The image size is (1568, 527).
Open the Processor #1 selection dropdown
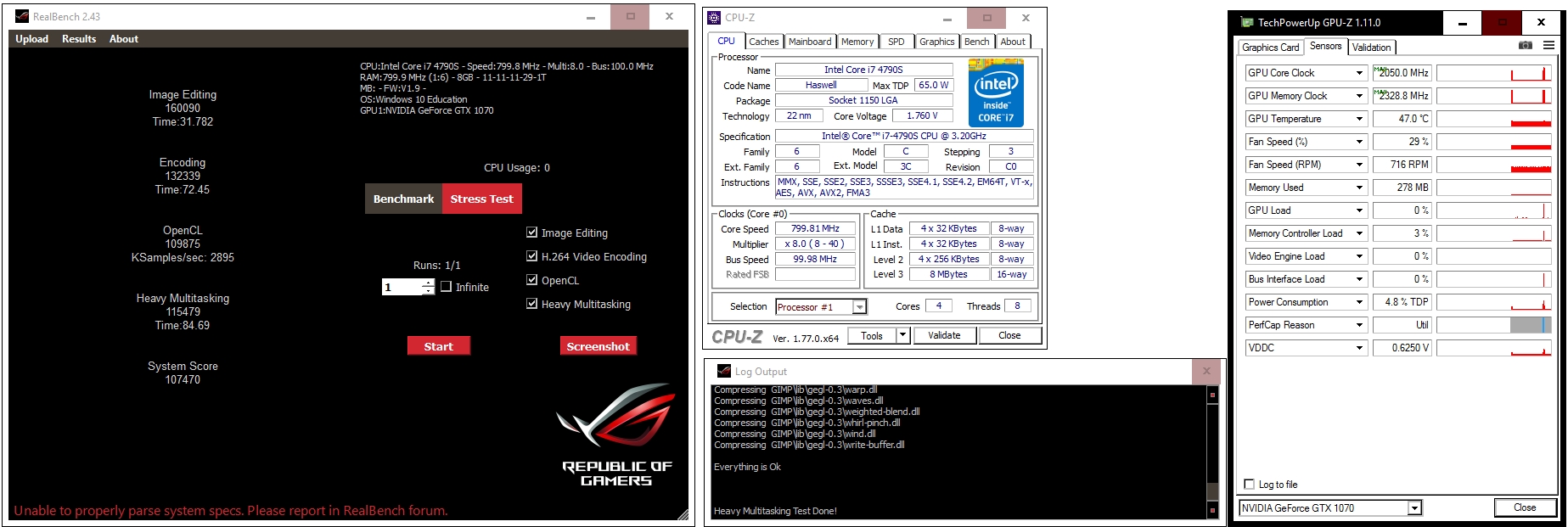click(x=821, y=307)
